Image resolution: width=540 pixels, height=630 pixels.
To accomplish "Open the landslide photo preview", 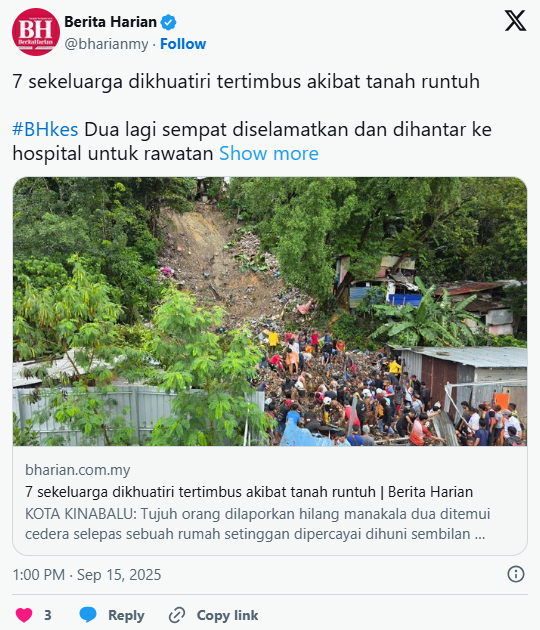I will tap(270, 311).
